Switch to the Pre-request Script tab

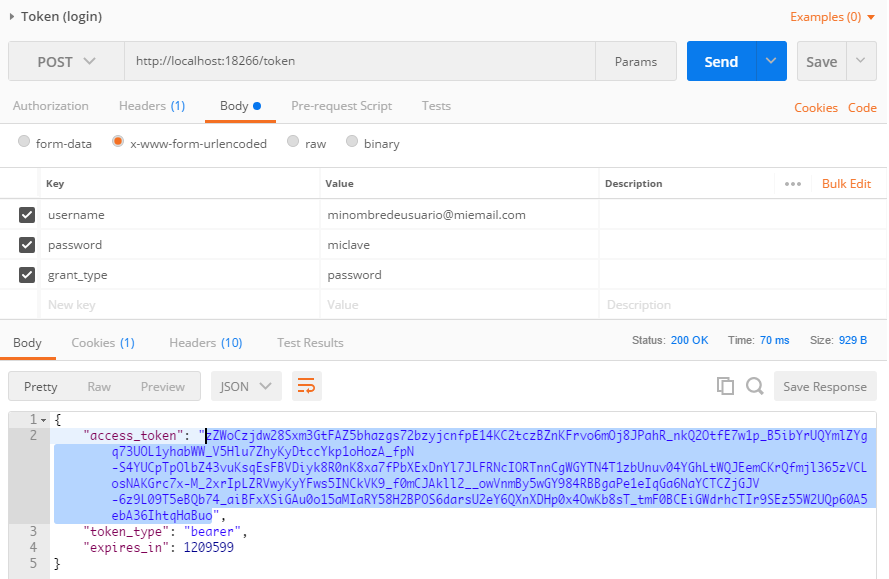[x=341, y=106]
